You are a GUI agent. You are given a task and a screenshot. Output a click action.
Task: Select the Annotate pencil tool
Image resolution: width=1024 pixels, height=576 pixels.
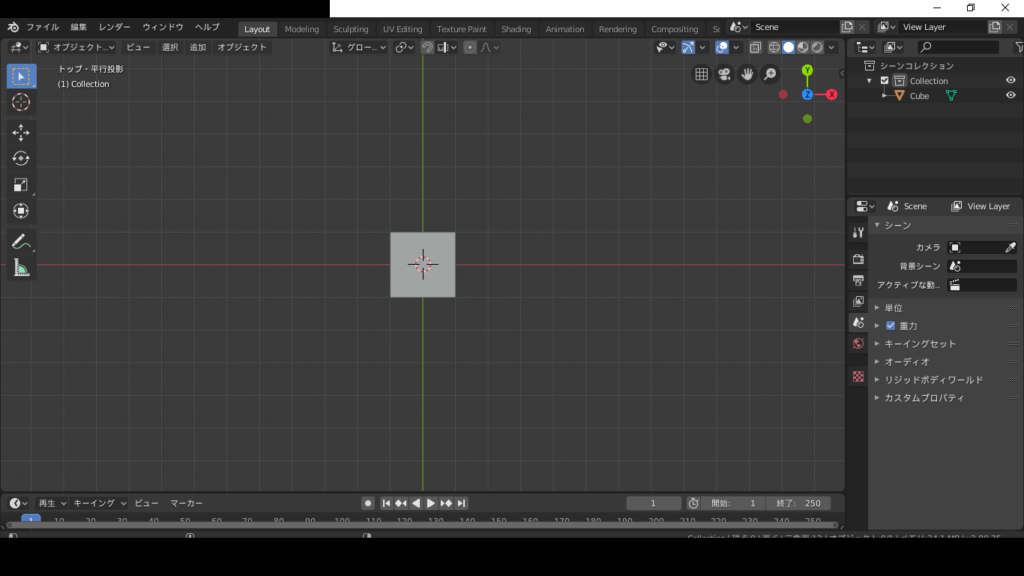[x=21, y=241]
